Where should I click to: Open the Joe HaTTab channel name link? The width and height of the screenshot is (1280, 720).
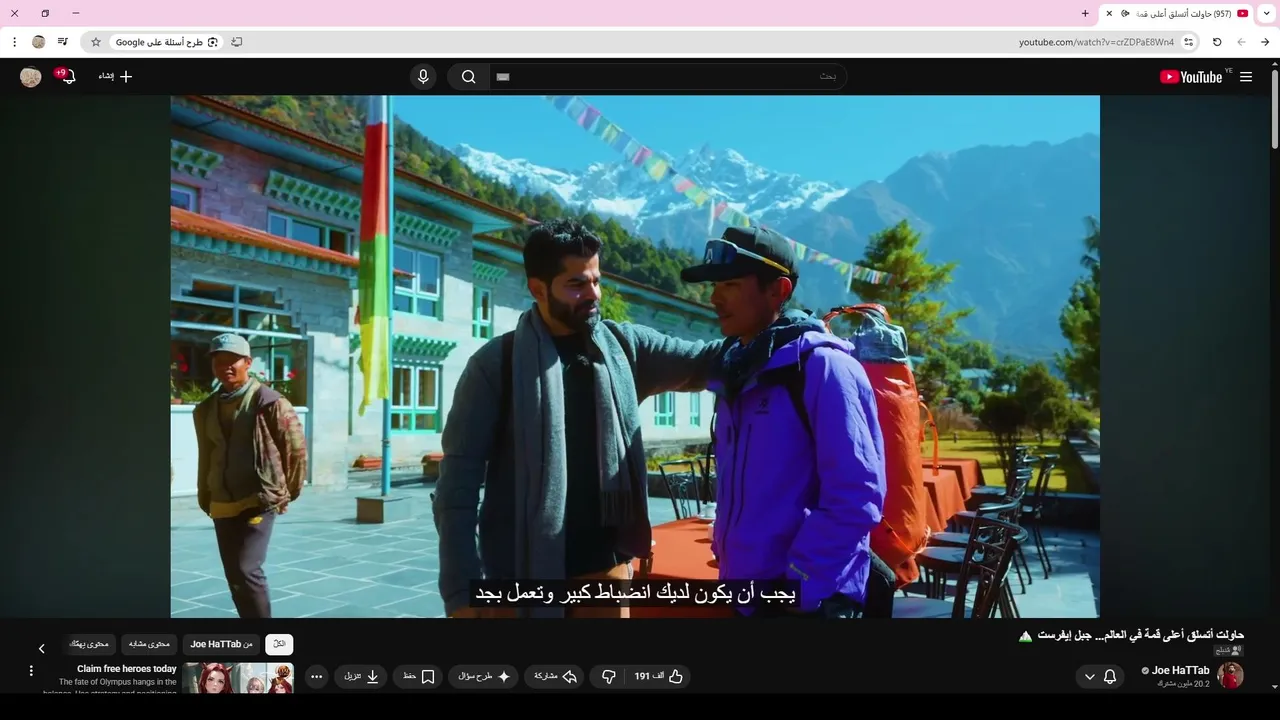(1180, 670)
